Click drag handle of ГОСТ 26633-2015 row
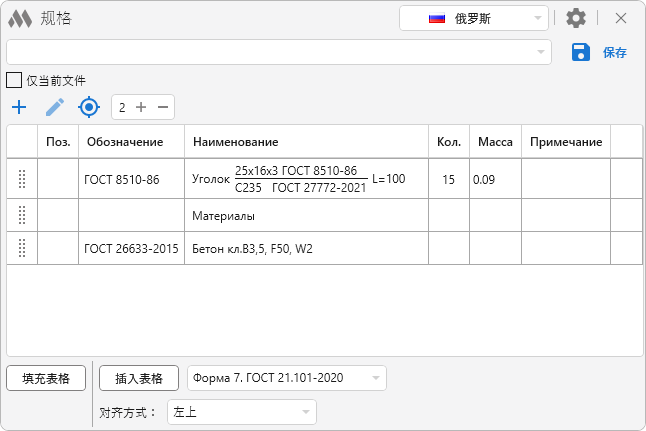The height and width of the screenshot is (431, 646). [x=22, y=248]
